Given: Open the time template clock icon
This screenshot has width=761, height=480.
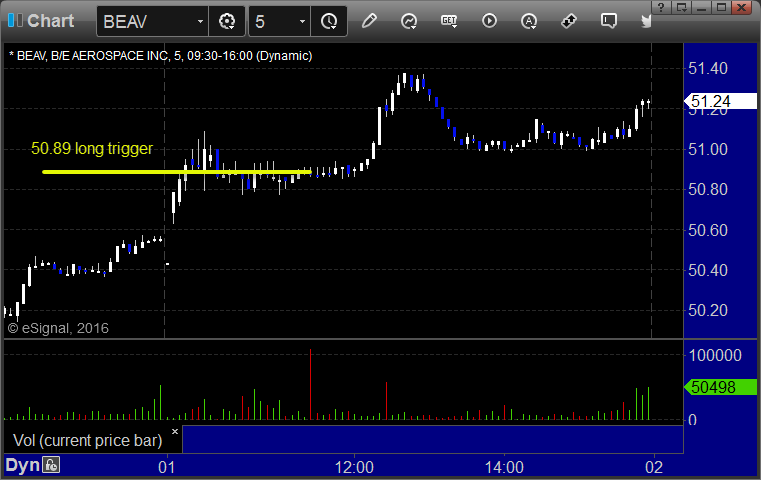Looking at the screenshot, I should coord(329,21).
